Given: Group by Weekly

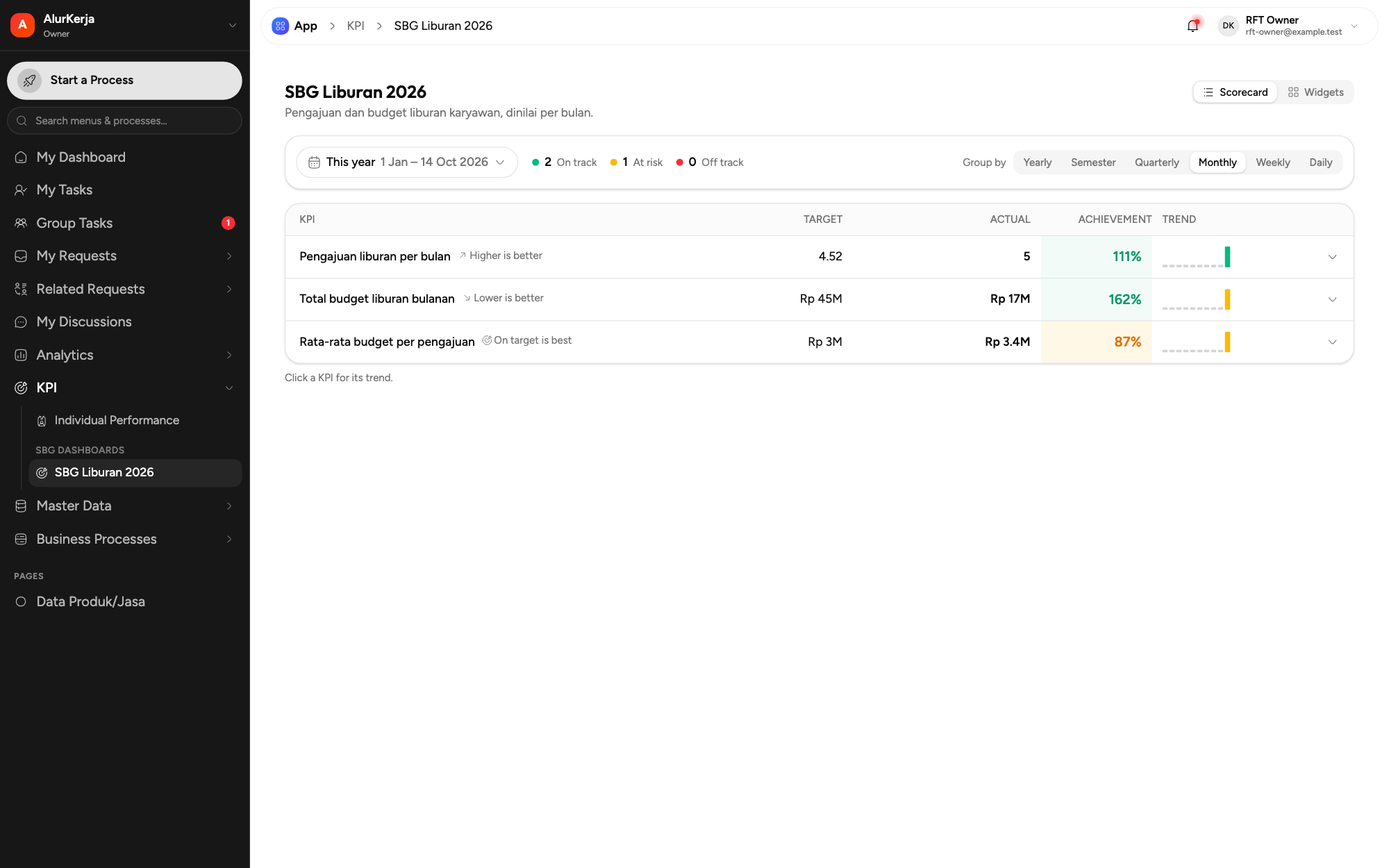Looking at the screenshot, I should (1272, 162).
